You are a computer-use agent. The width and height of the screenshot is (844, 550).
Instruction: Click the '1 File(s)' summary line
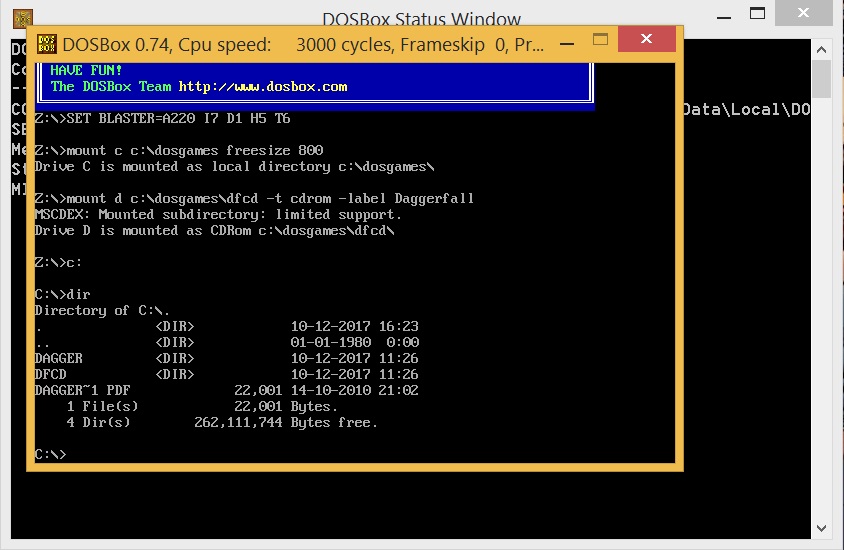tap(202, 406)
